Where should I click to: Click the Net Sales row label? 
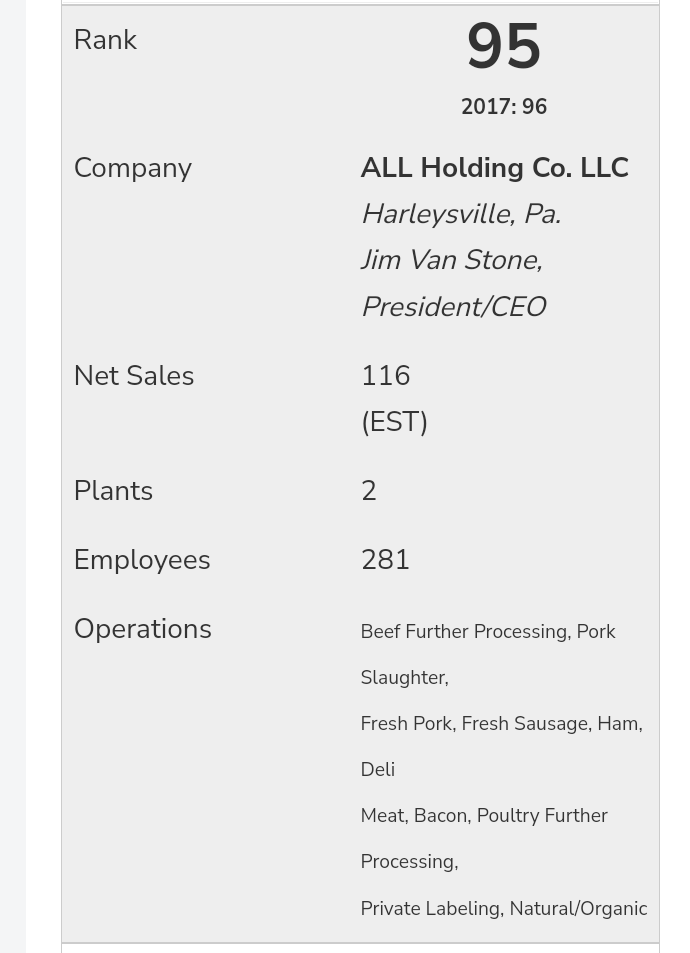(133, 376)
